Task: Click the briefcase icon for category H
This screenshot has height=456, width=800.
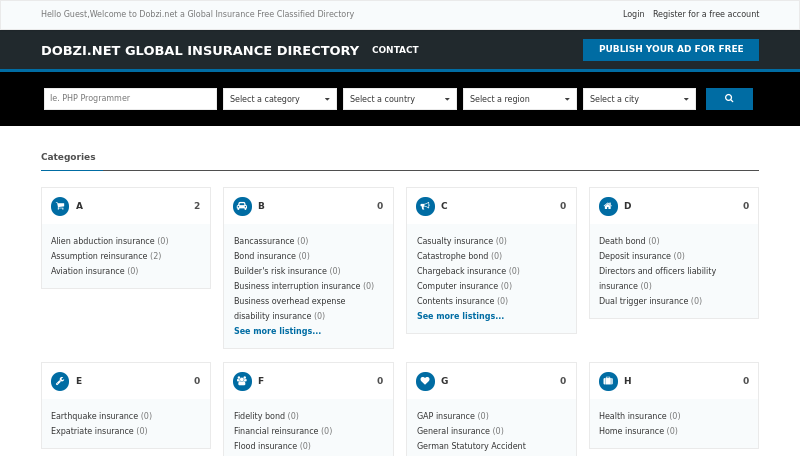Action: [x=608, y=382]
